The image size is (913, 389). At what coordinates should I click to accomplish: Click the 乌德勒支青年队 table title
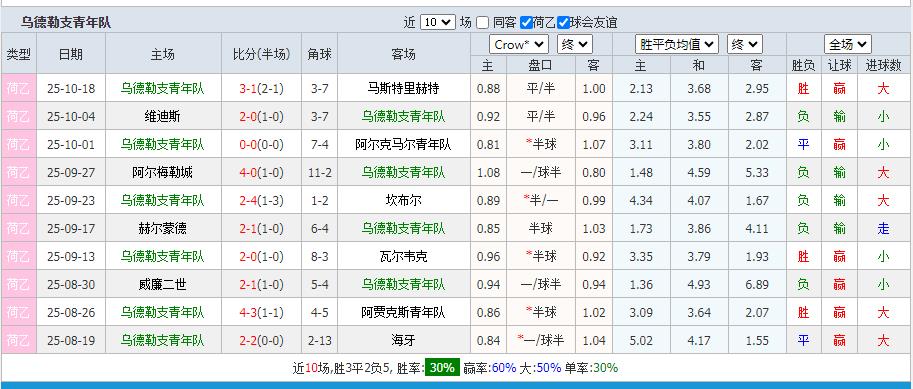(66, 23)
